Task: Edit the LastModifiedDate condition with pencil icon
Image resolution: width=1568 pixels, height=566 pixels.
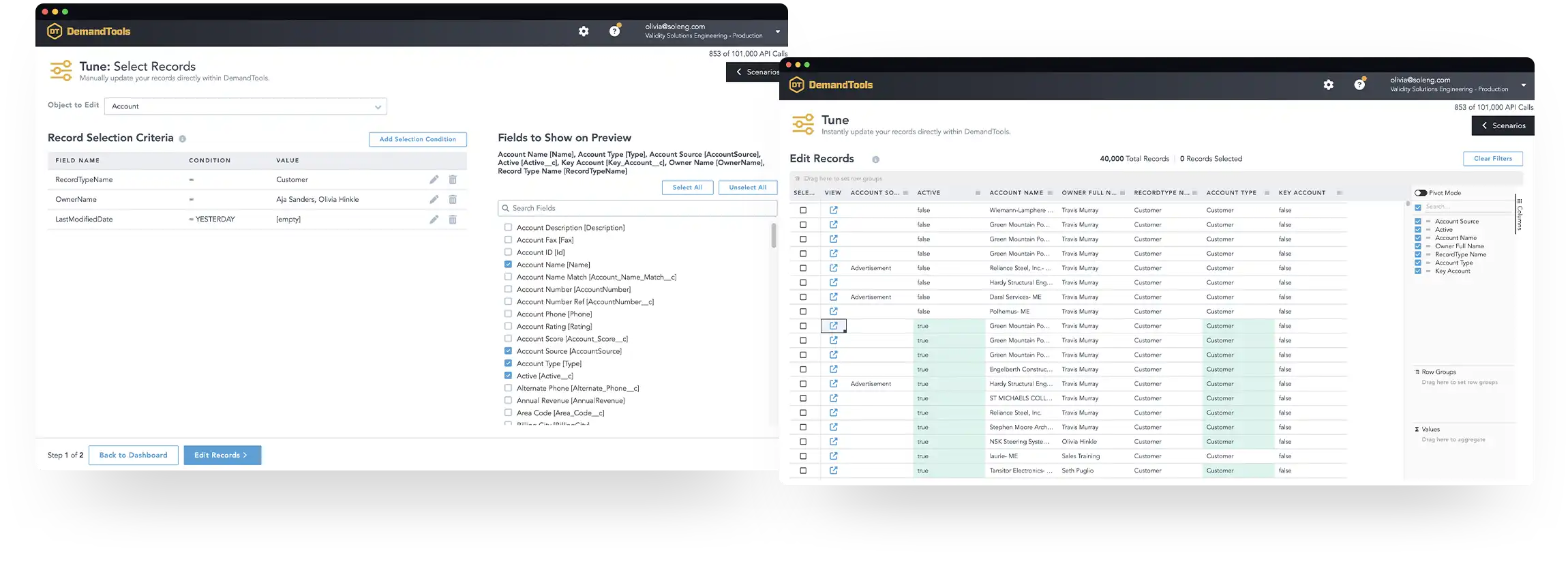Action: coord(434,219)
